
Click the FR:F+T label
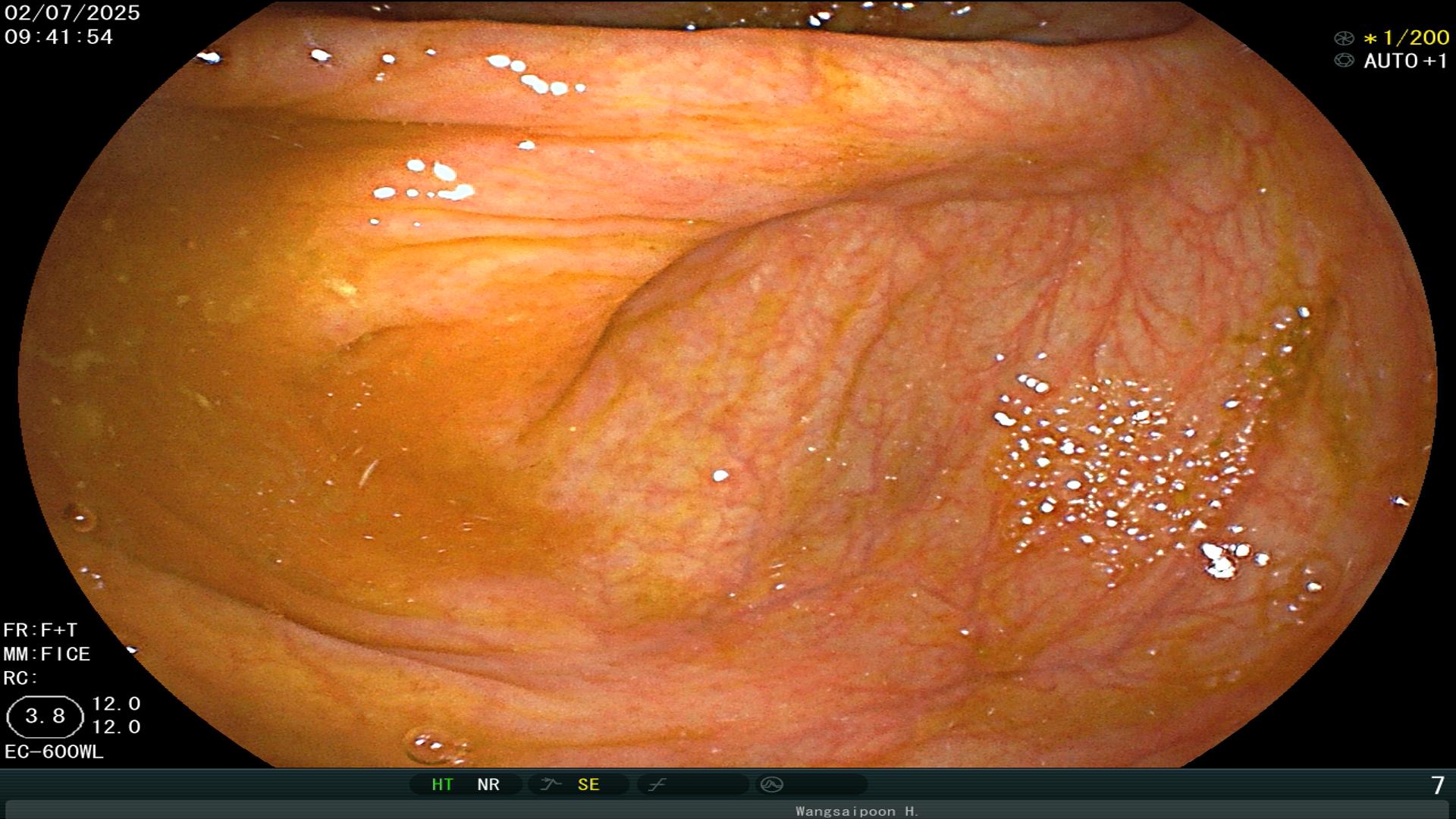[x=40, y=630]
